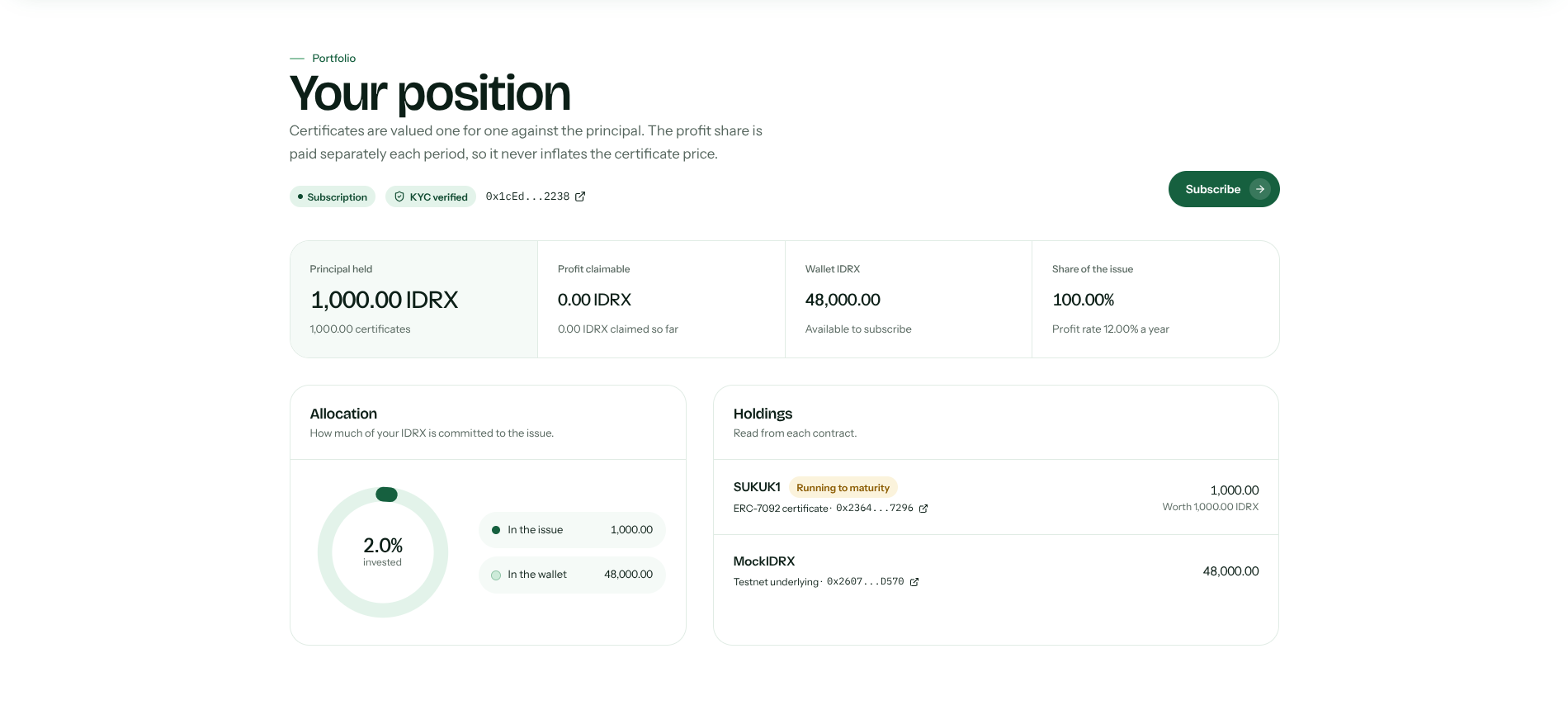Screen dimensions: 1568x710
Task: Click the dark green dot beside In the issue
Action: (496, 530)
